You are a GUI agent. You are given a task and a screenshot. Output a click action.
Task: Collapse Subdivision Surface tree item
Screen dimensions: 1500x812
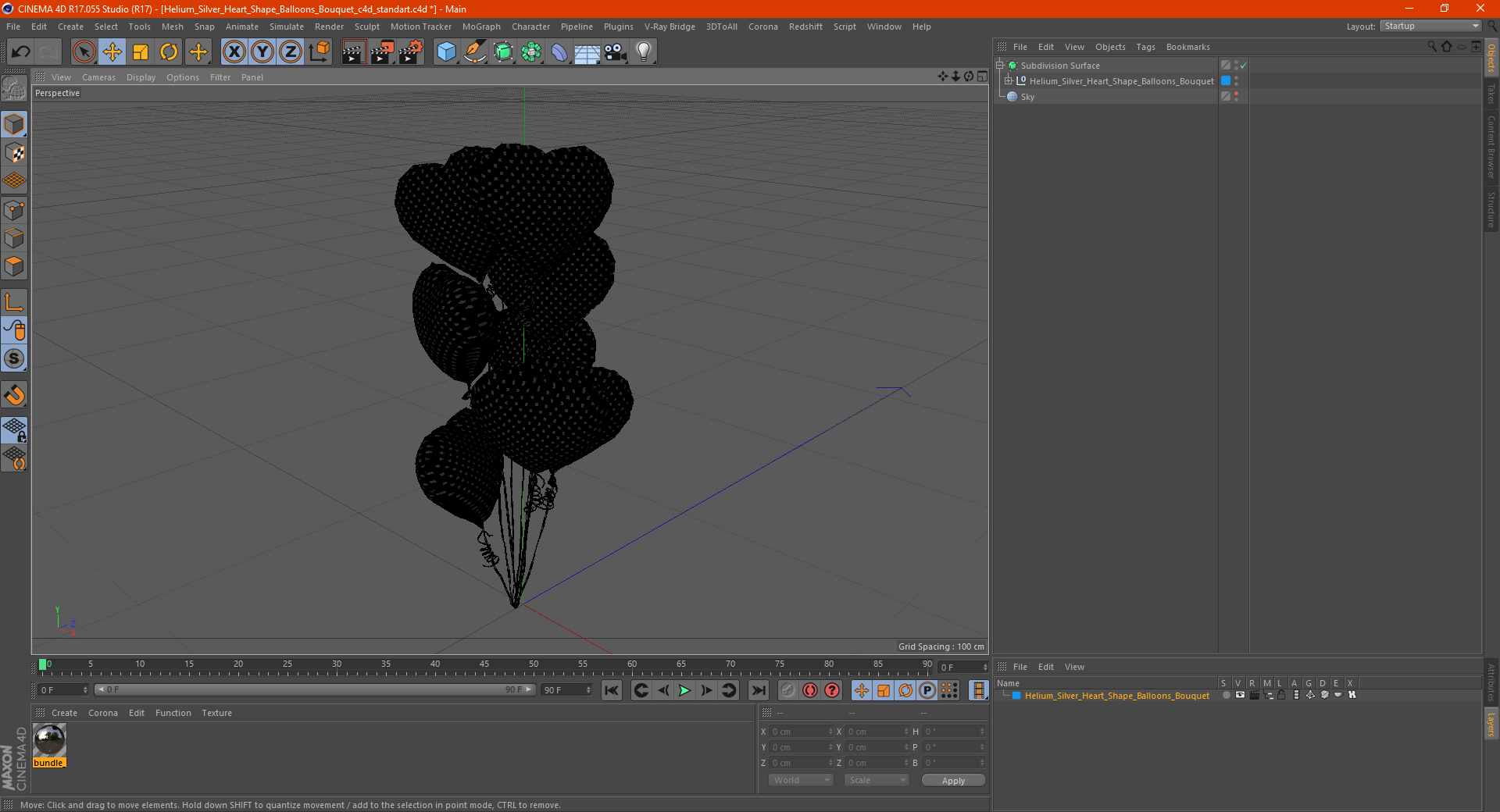point(1000,66)
